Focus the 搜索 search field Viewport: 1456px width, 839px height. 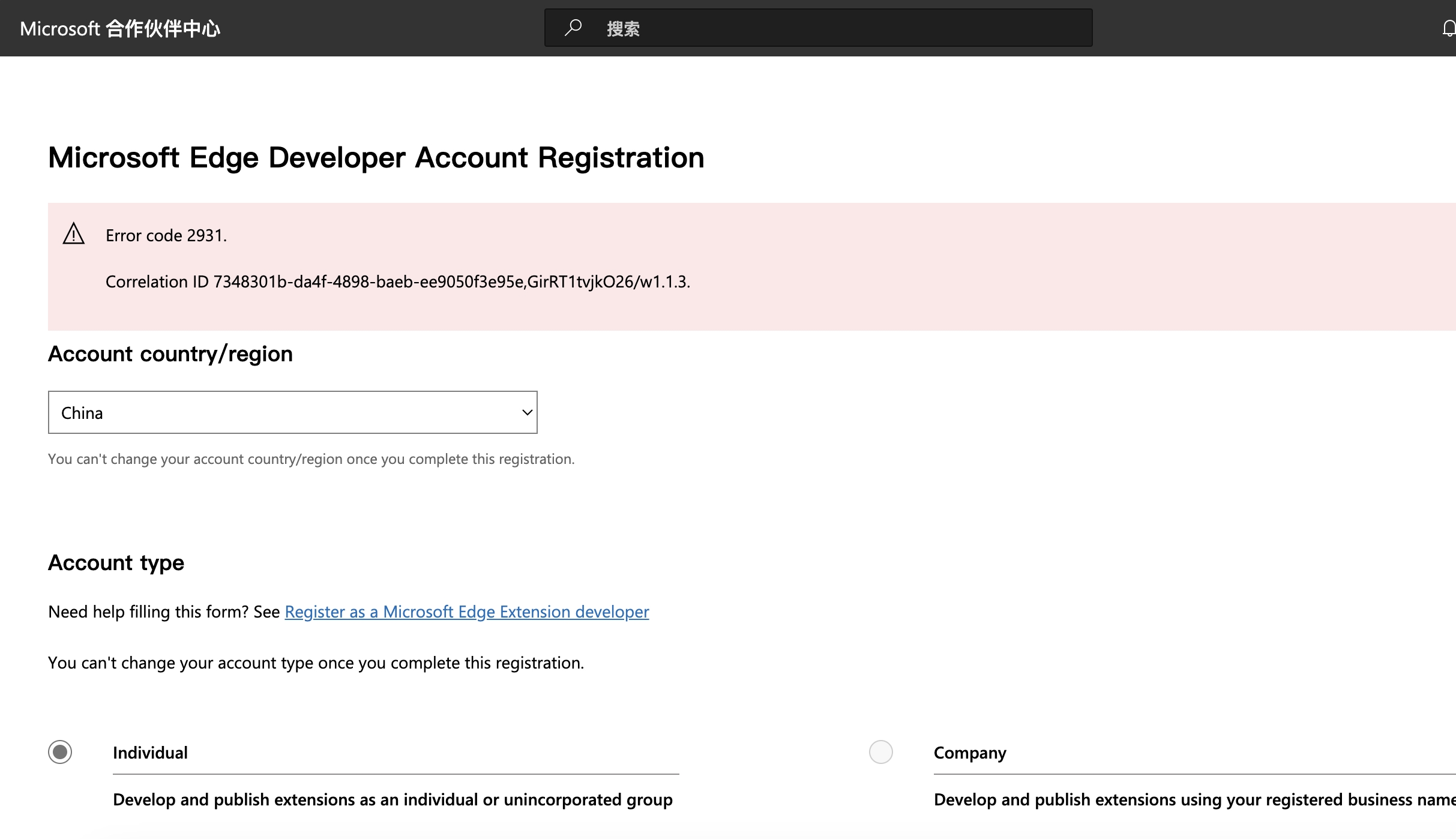pos(818,28)
